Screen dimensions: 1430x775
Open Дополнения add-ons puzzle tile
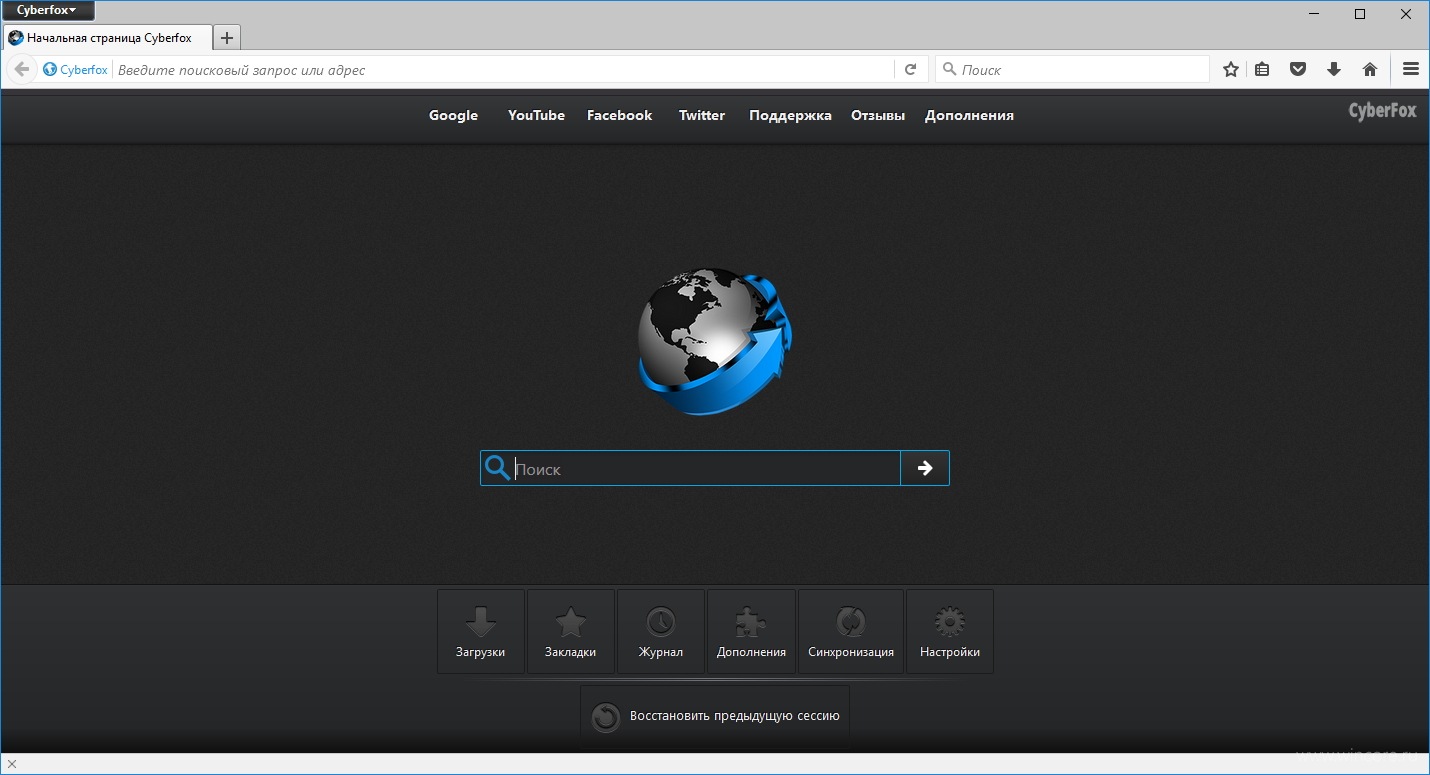pos(751,631)
